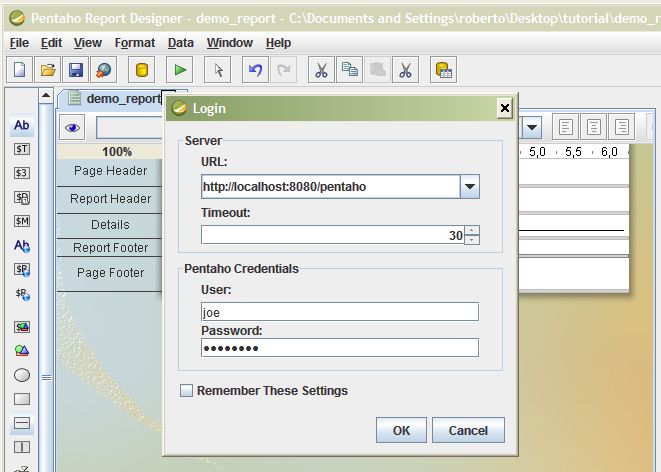Select the plain Ab label element

point(21,125)
